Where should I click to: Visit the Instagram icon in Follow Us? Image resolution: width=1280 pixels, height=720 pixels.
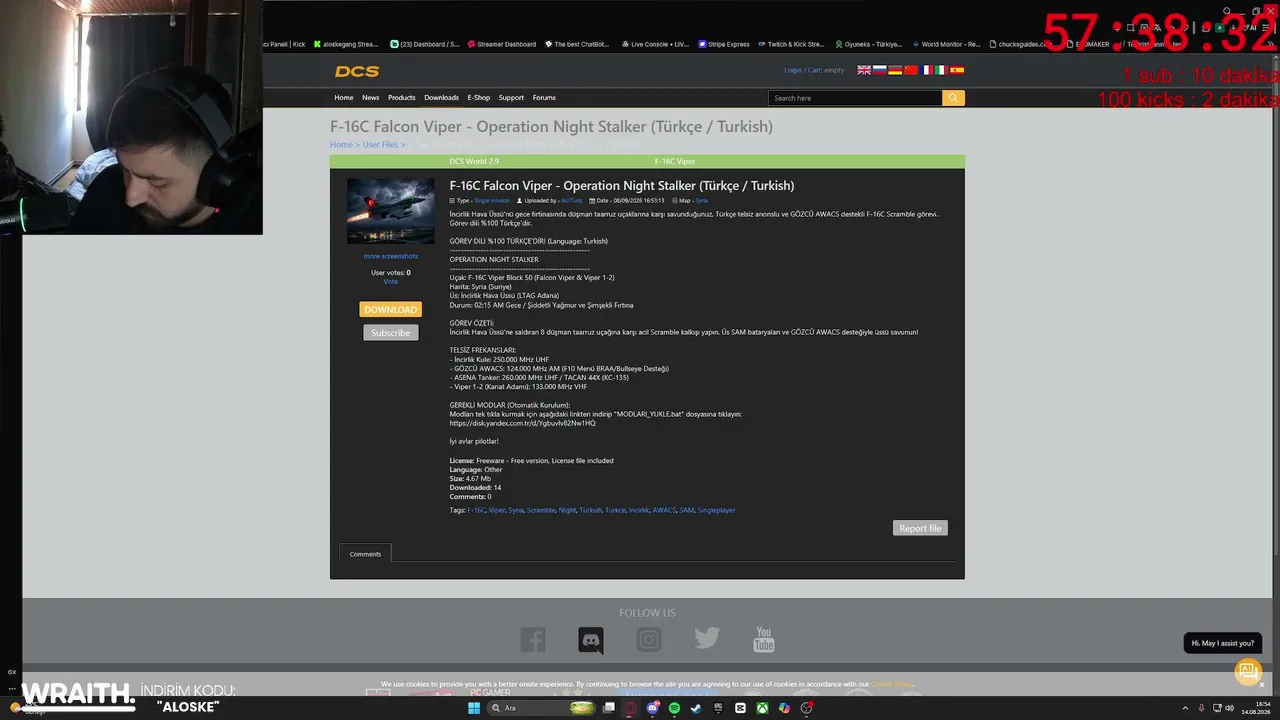coord(649,639)
